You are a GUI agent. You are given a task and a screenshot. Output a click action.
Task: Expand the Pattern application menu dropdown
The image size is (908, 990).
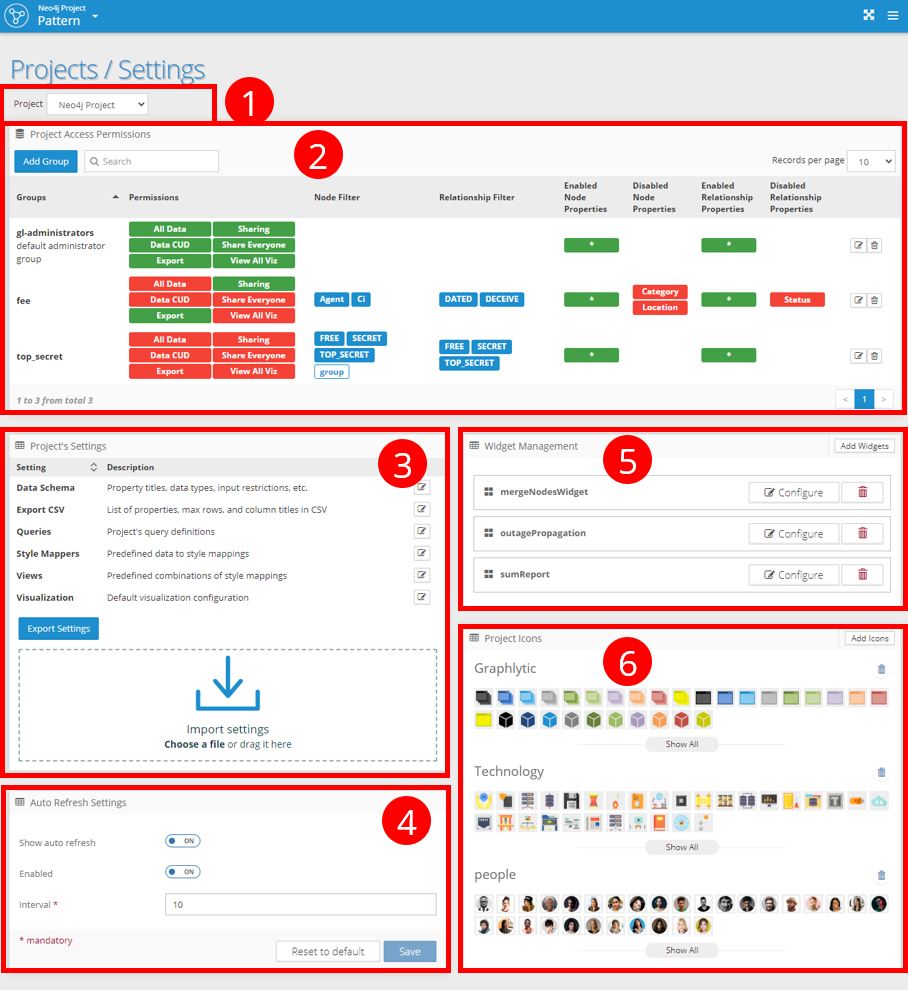click(94, 17)
